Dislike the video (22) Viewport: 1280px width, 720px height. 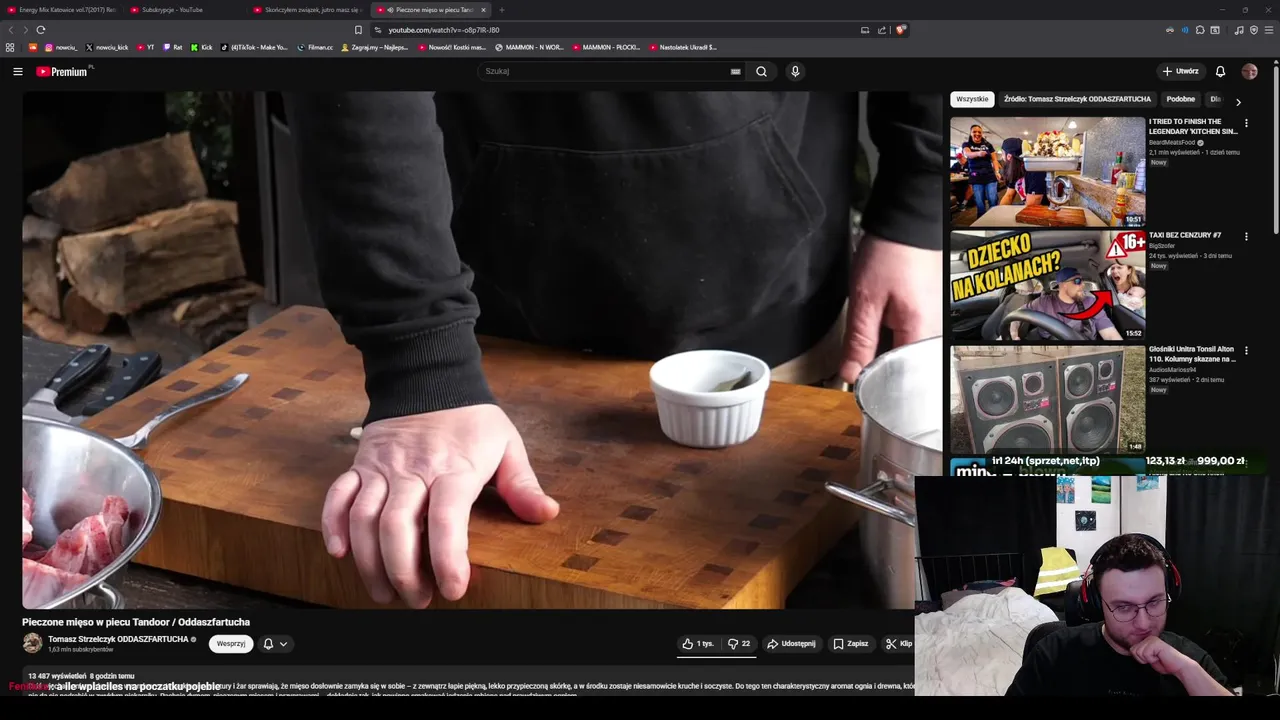pyautogui.click(x=740, y=644)
